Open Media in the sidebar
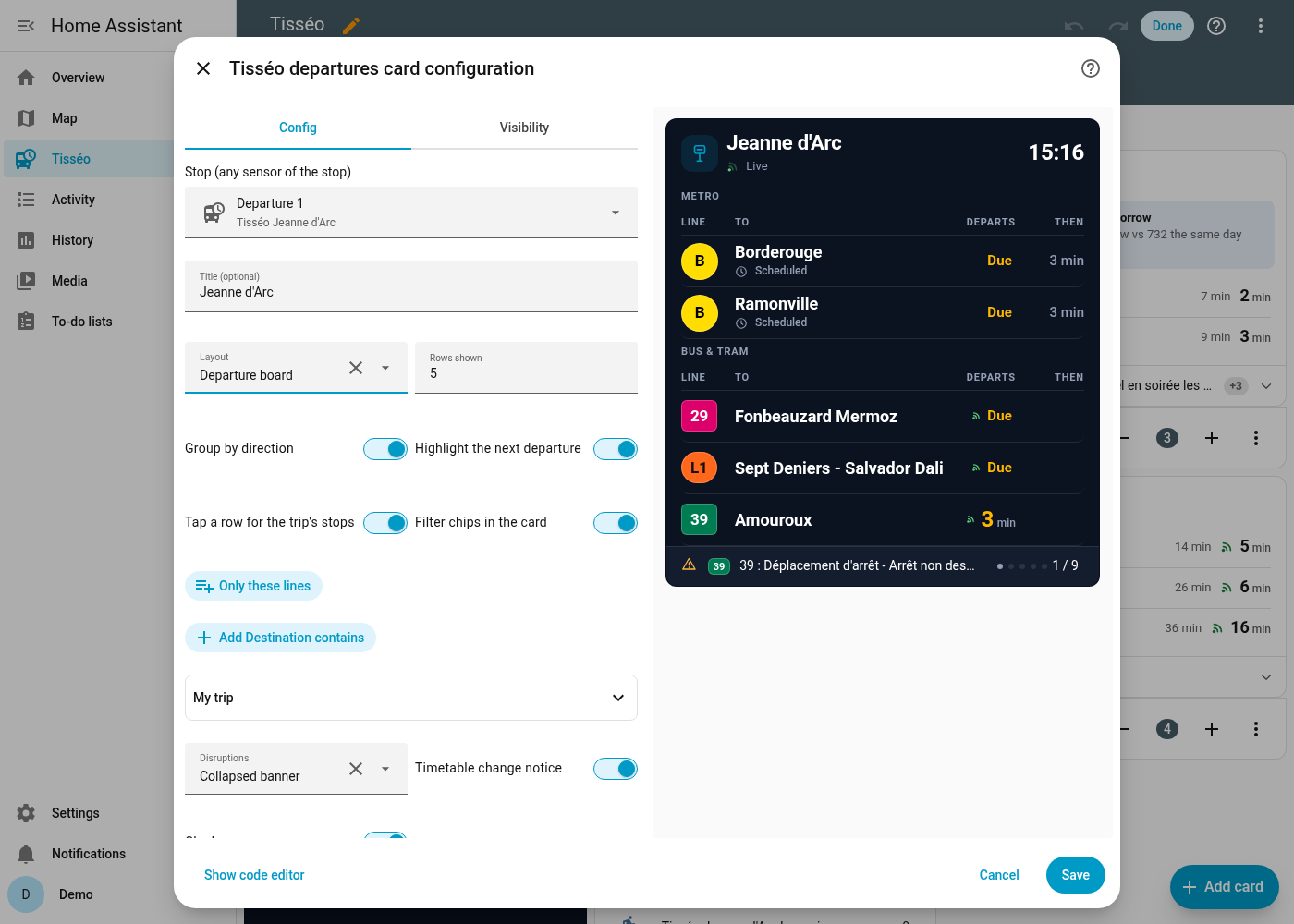1294x924 pixels. point(89,281)
